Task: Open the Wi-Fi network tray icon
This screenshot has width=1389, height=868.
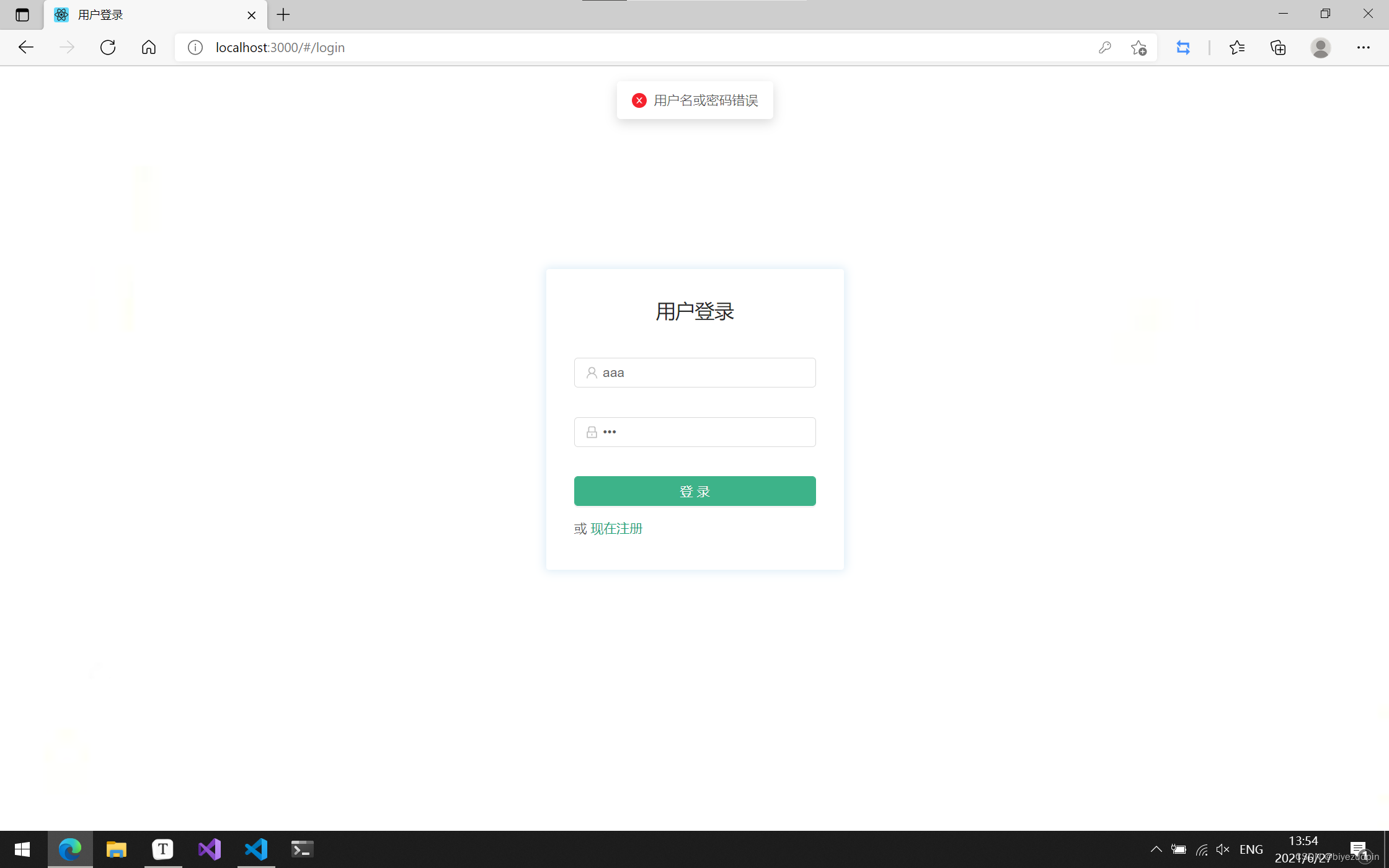Action: point(1201,849)
